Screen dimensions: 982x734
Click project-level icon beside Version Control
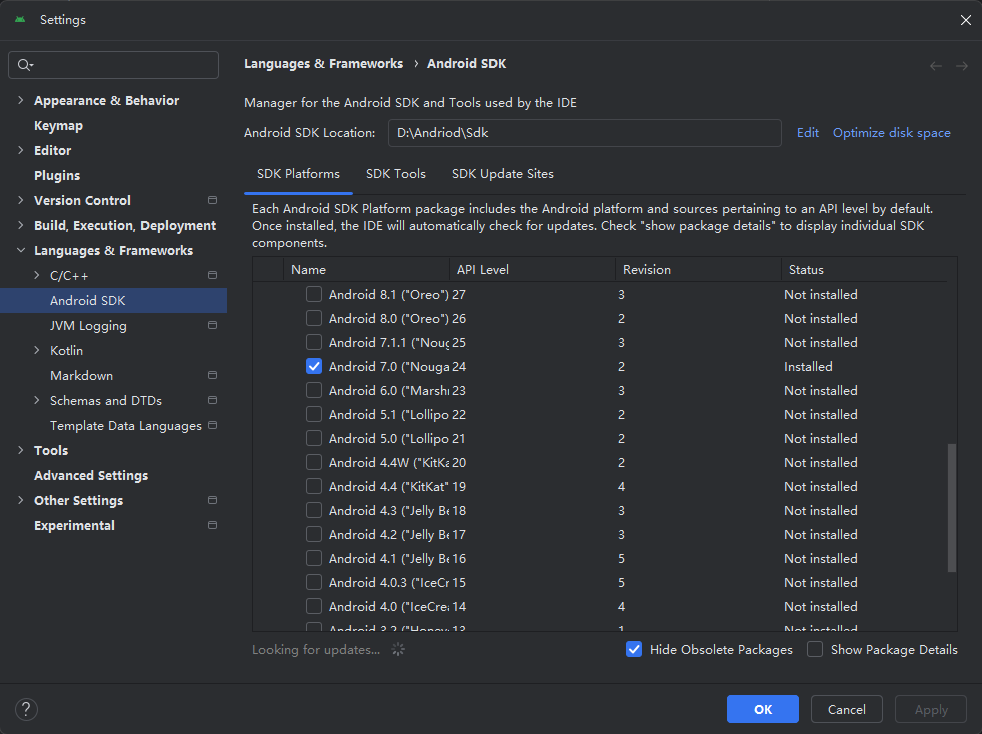coord(212,200)
